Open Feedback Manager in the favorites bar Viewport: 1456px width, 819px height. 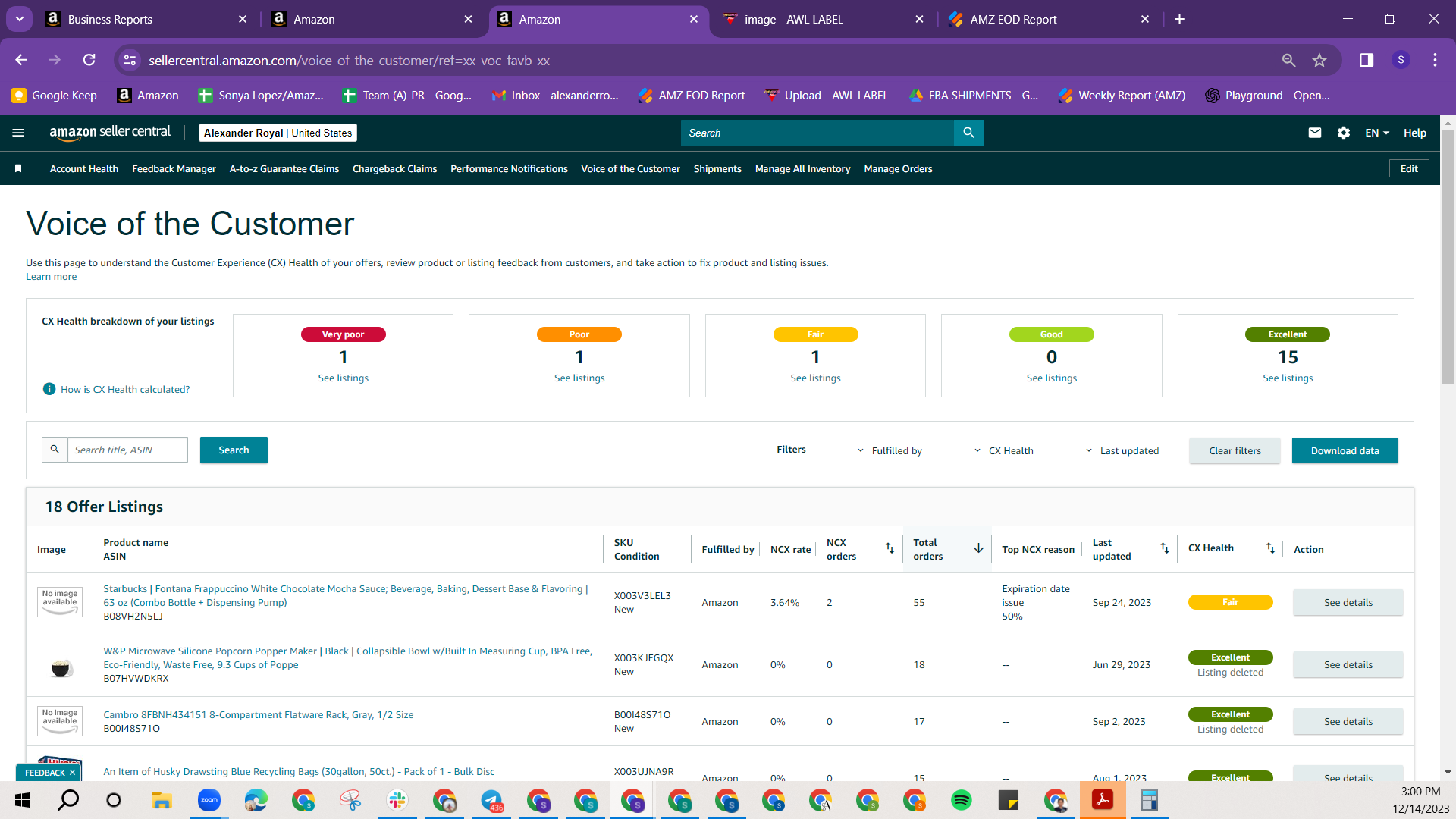coord(174,168)
